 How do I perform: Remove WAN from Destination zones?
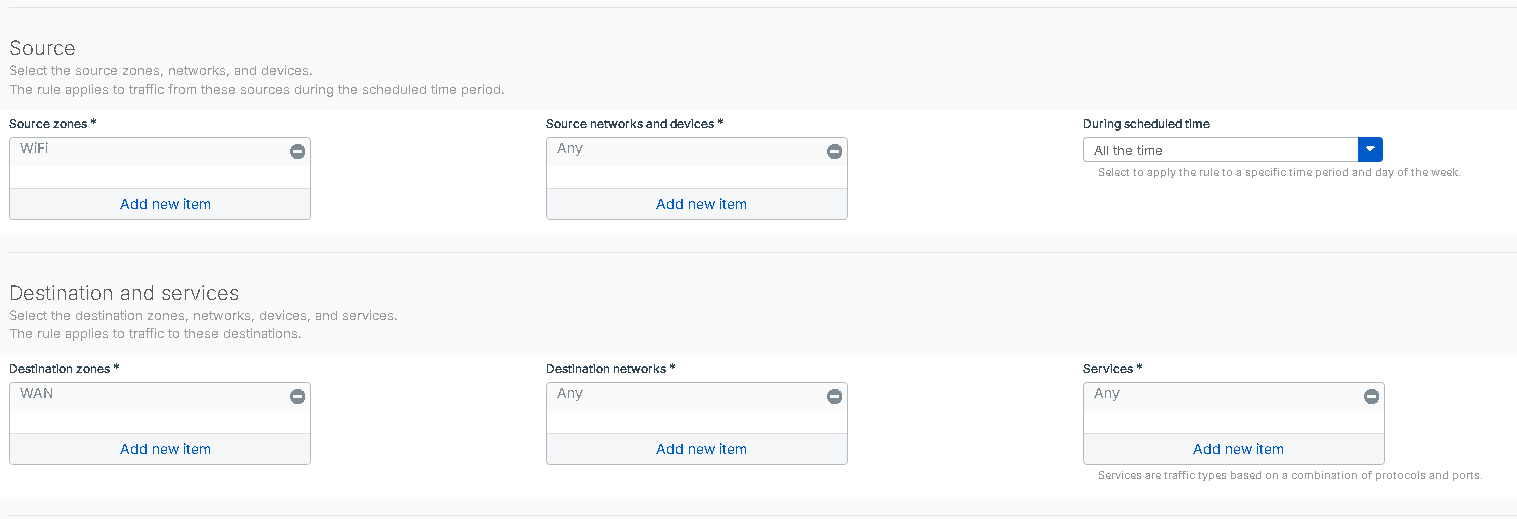pos(297,397)
